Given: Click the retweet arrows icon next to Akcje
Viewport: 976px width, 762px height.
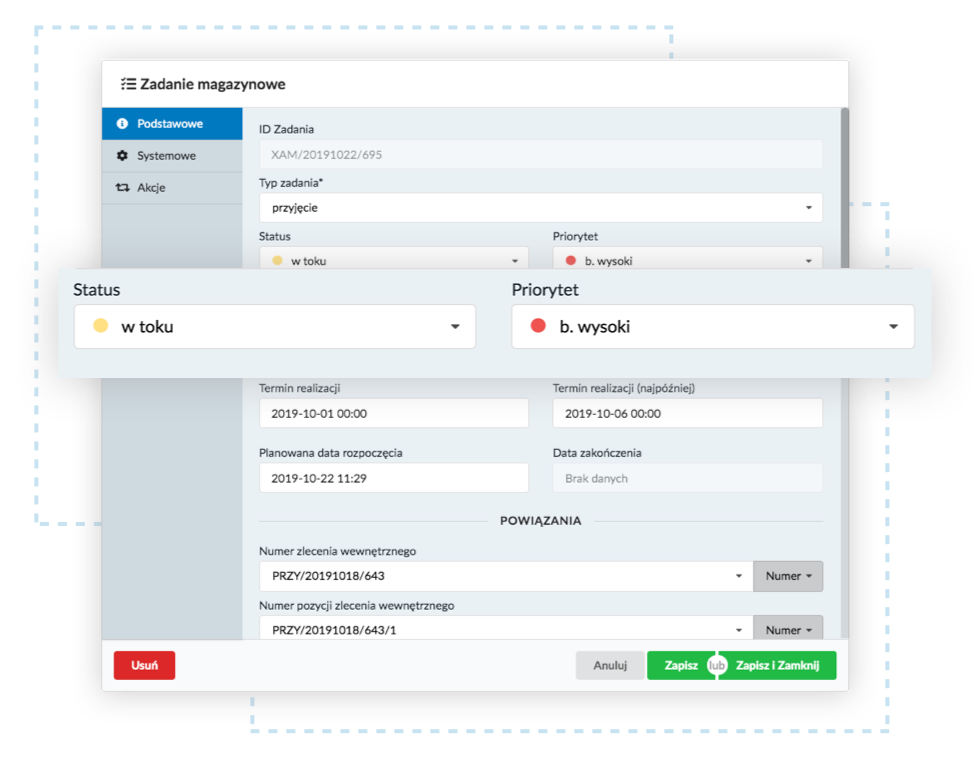Looking at the screenshot, I should (x=123, y=187).
